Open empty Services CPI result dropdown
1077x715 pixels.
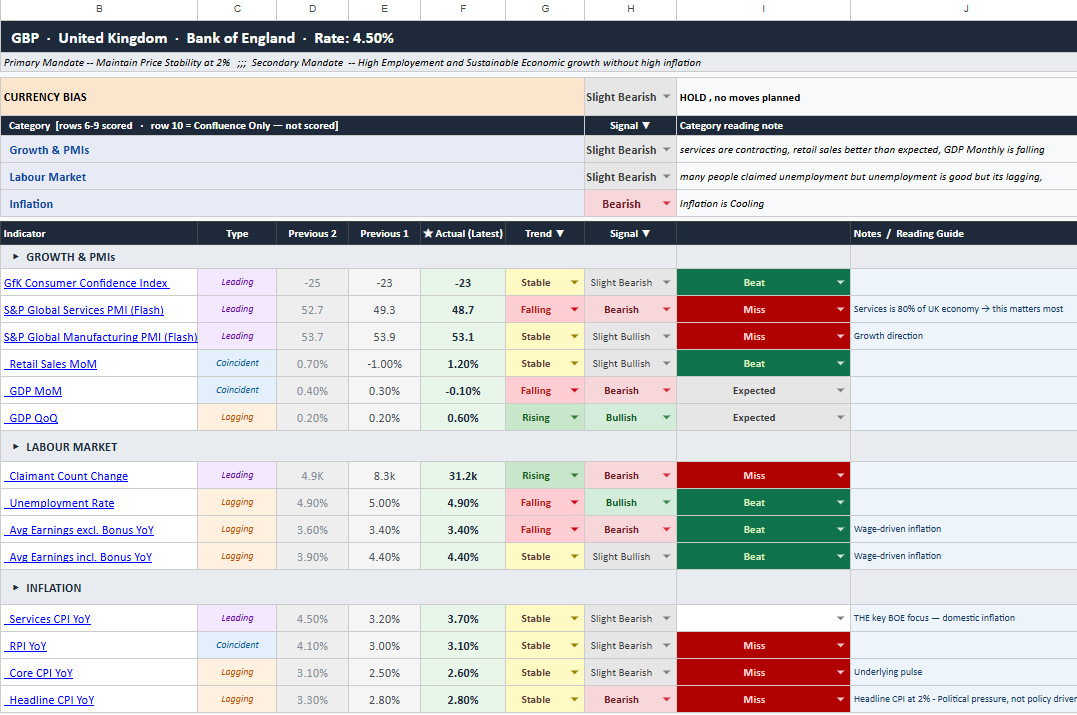840,618
